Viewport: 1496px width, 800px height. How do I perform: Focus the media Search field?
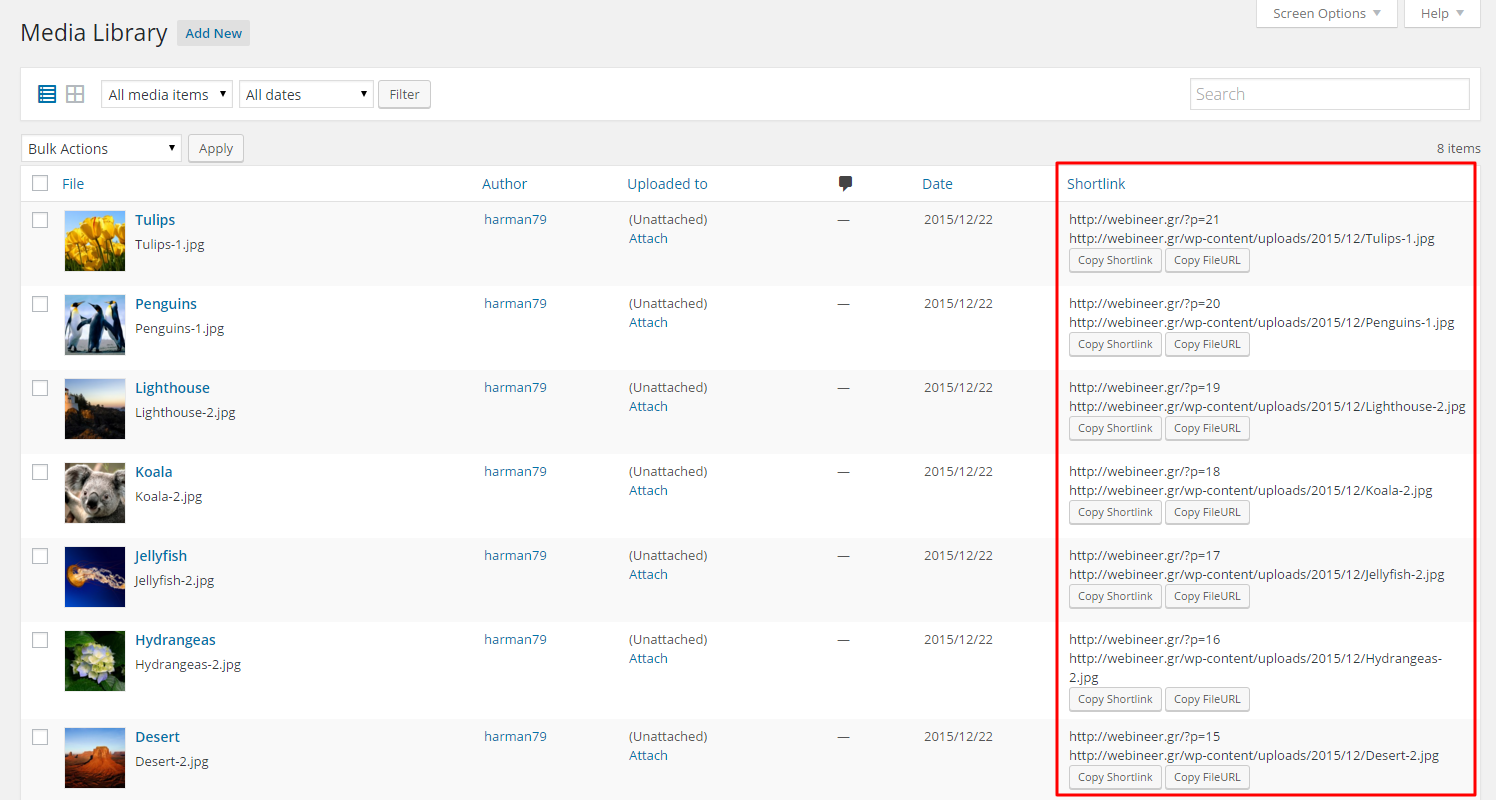(1330, 94)
